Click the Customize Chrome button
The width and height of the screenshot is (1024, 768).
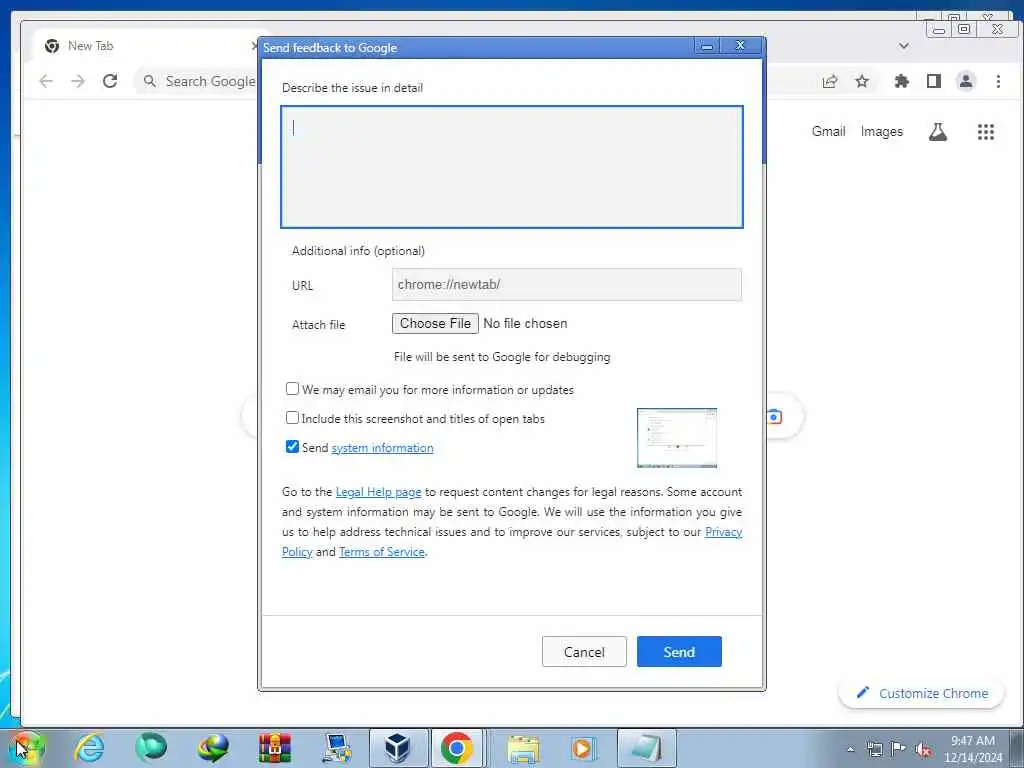(x=921, y=693)
